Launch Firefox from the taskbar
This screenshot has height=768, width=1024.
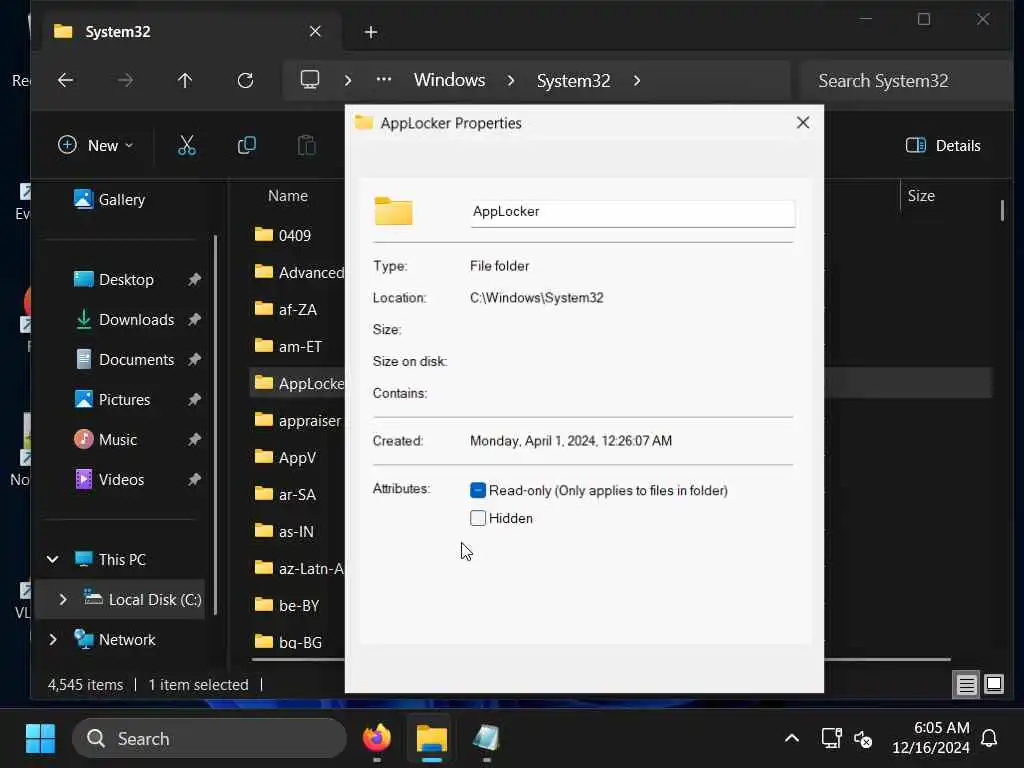pyautogui.click(x=377, y=738)
